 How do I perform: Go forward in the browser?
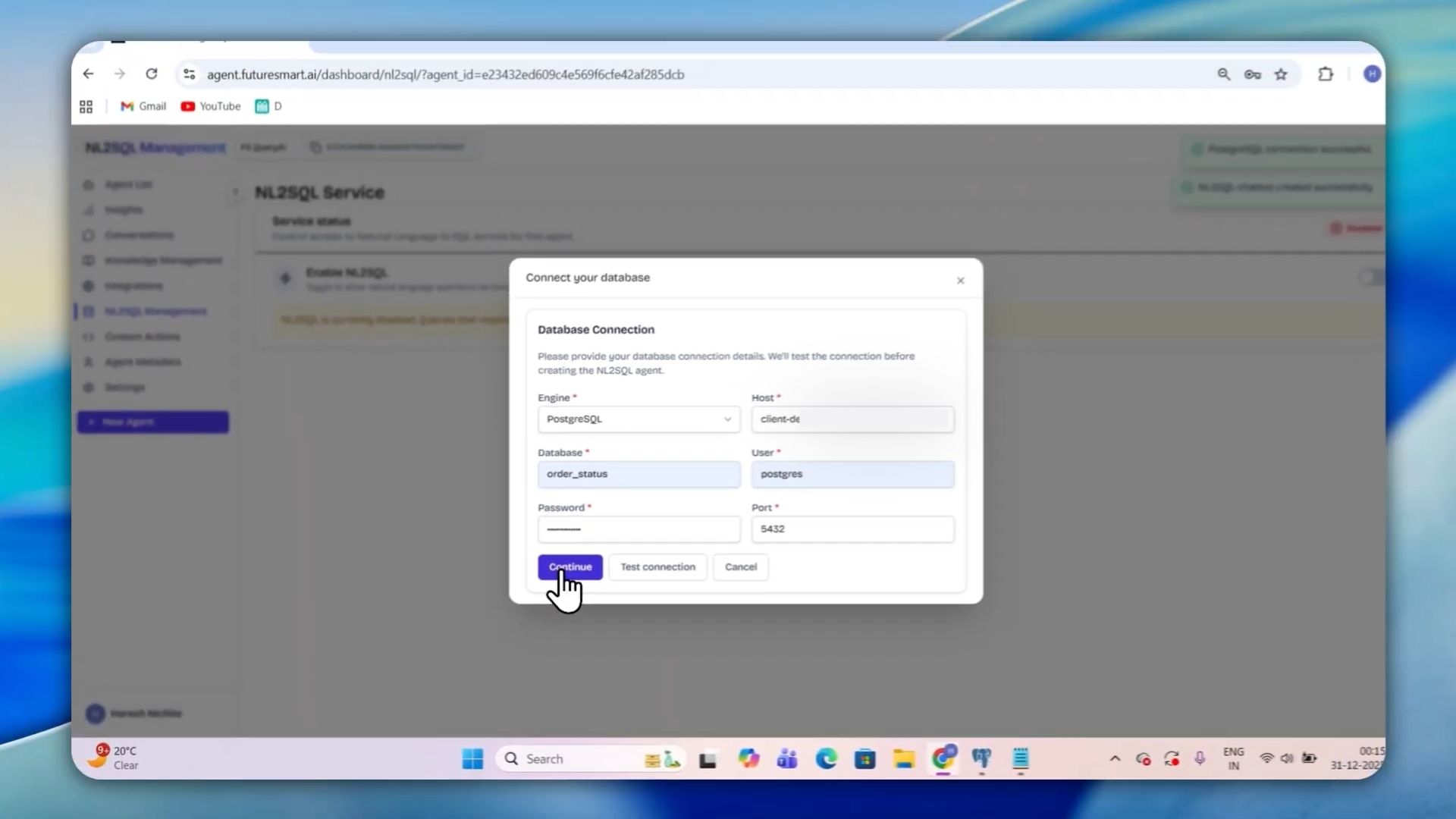coord(120,74)
